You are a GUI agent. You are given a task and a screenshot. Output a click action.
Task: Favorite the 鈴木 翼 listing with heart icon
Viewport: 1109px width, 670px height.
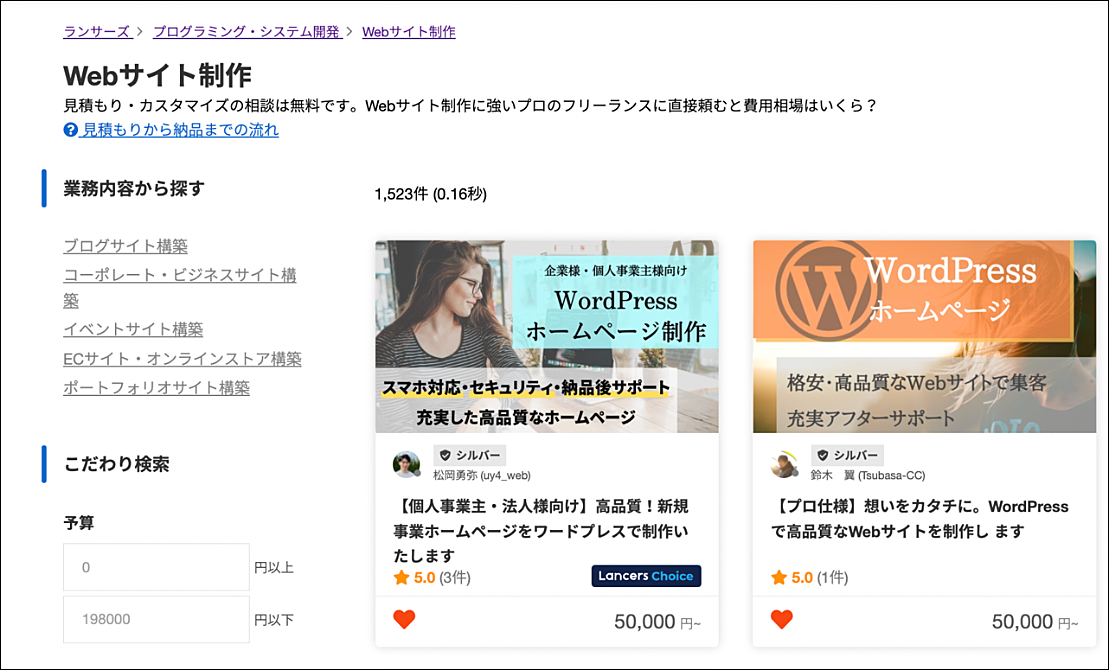pyautogui.click(x=782, y=620)
